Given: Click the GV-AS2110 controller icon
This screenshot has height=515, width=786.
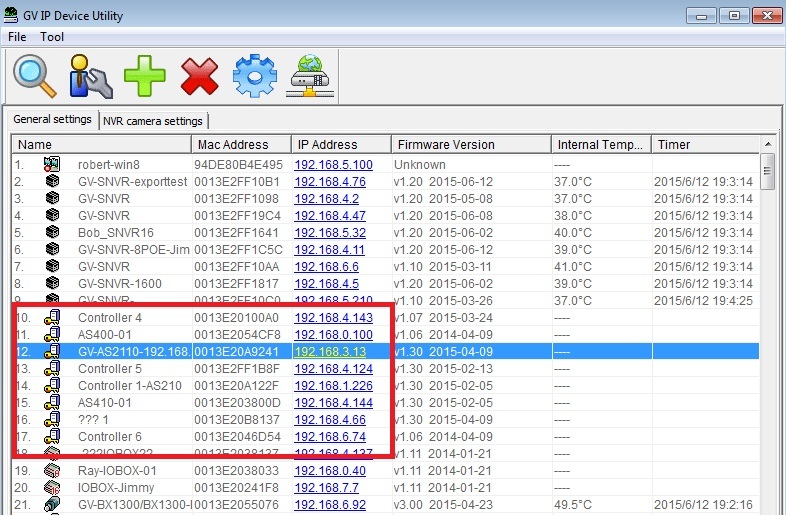Looking at the screenshot, I should pos(52,352).
